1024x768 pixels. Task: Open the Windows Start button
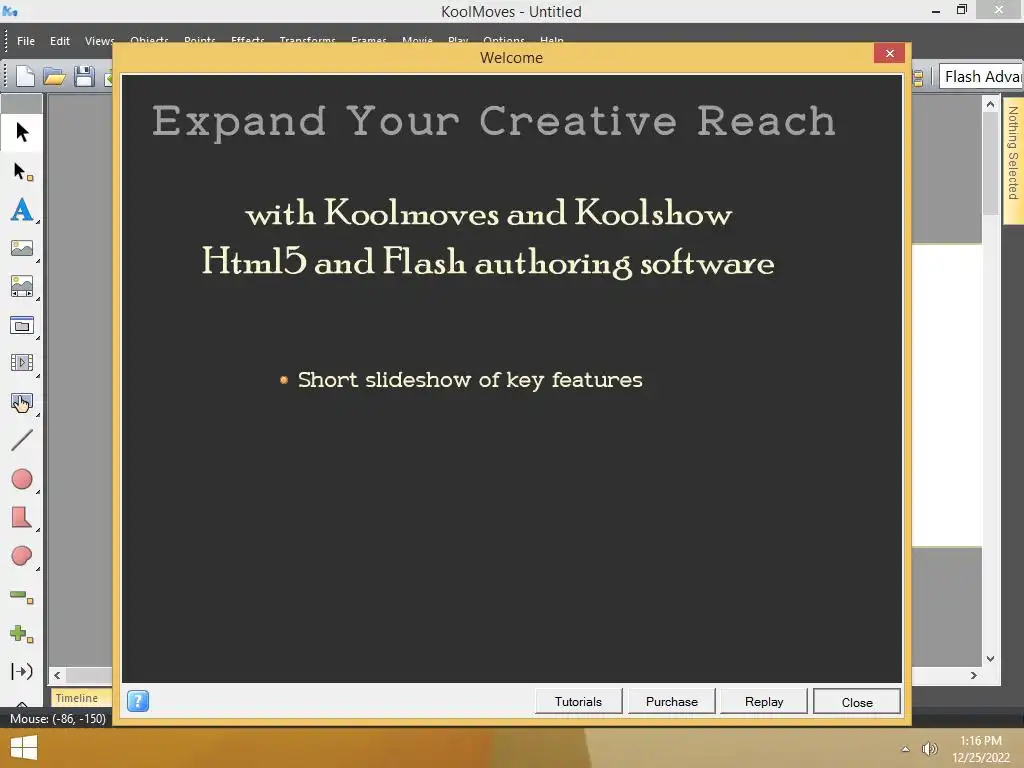click(x=24, y=748)
